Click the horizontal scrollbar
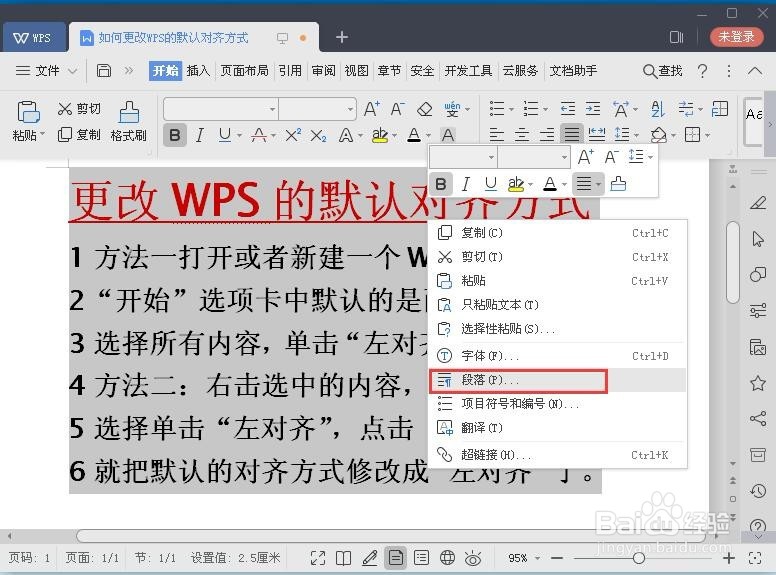This screenshot has width=776, height=575. click(x=391, y=536)
